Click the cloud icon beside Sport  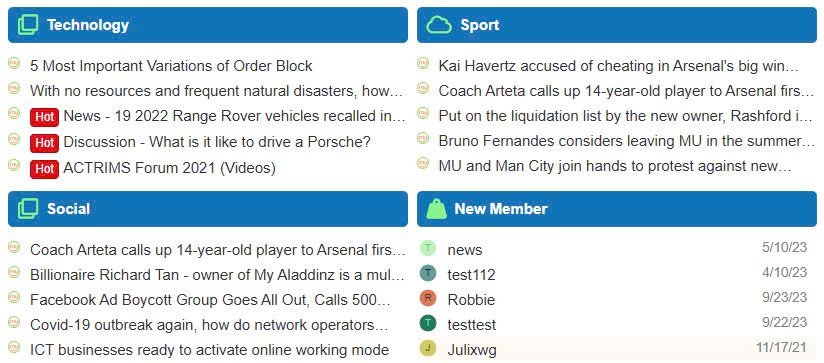(x=439, y=25)
